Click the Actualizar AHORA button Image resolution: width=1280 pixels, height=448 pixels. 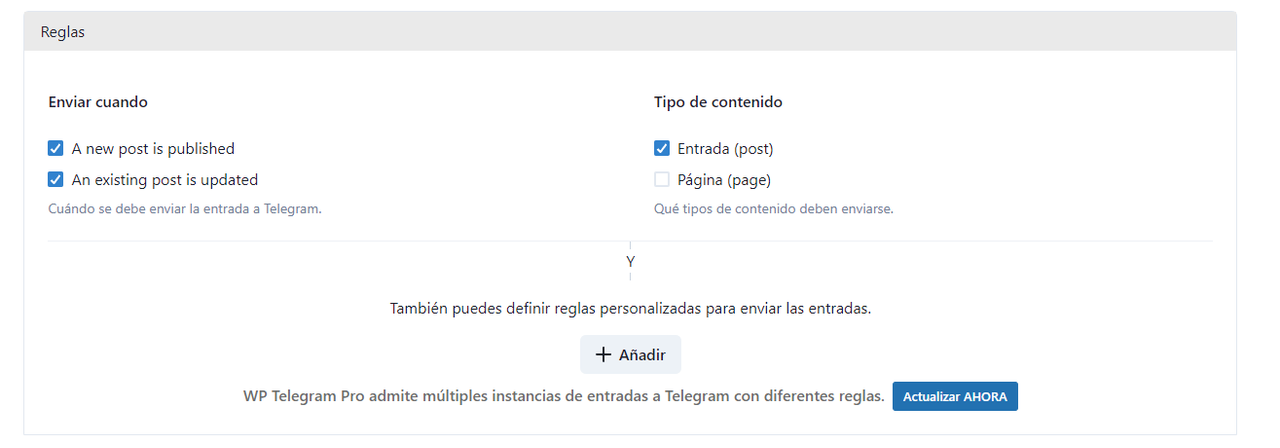(x=955, y=396)
